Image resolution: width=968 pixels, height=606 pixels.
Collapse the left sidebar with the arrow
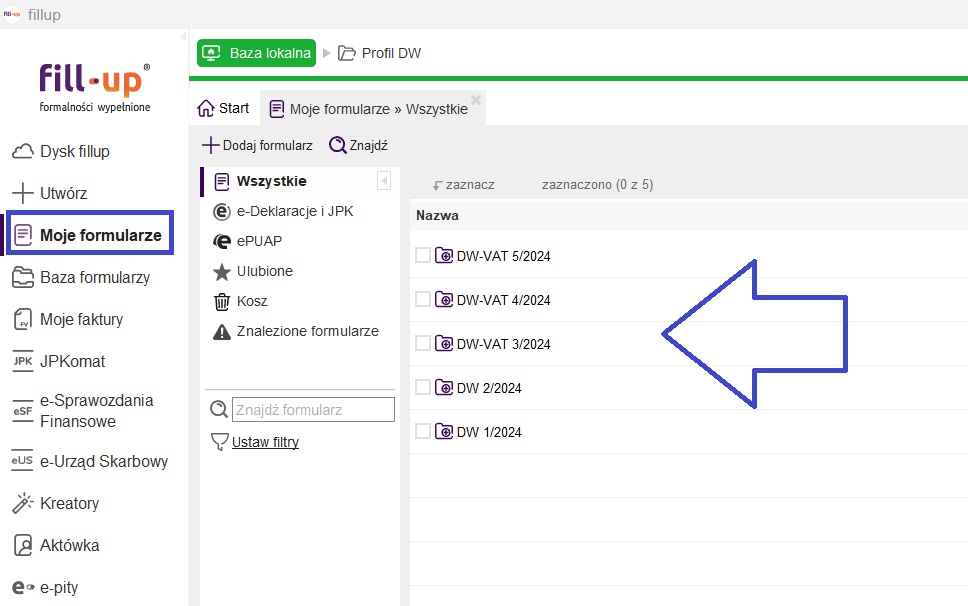point(183,36)
